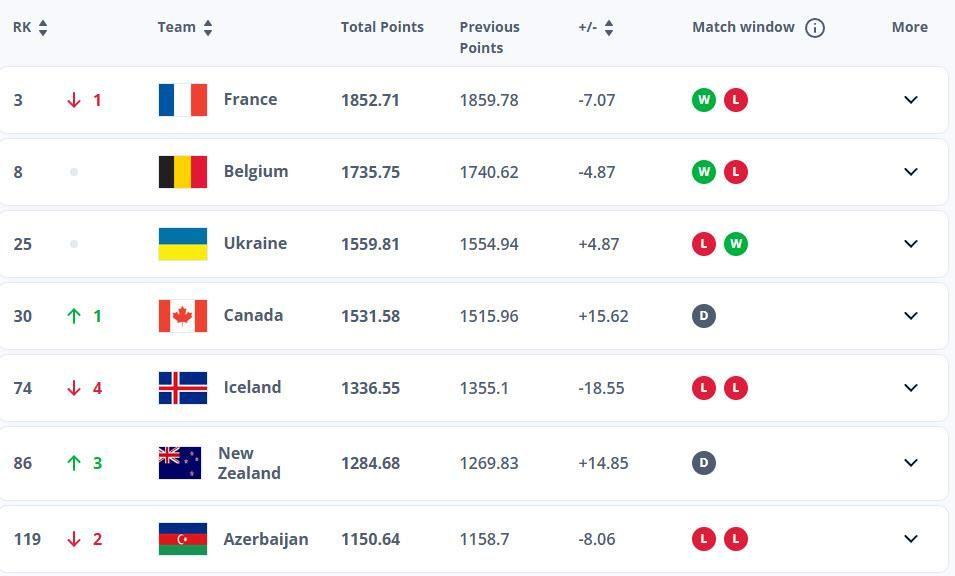The image size is (955, 576).
Task: Open the Ukraine team name link
Action: click(x=255, y=244)
